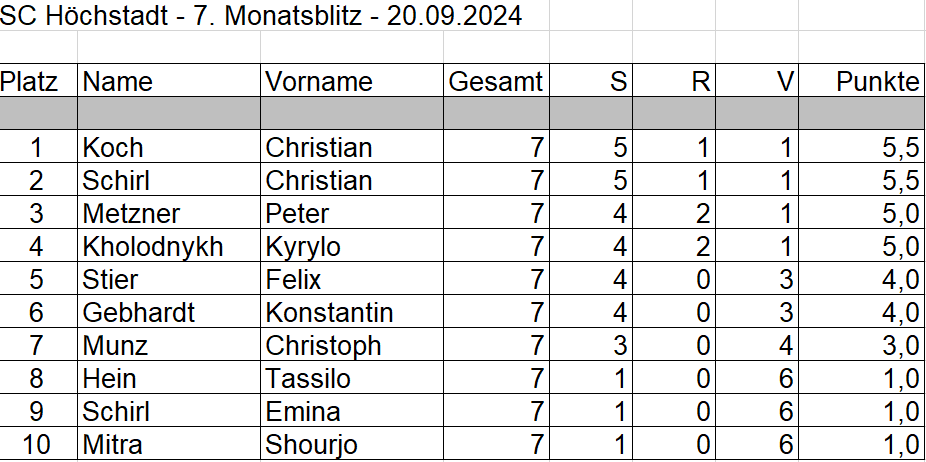Click the title cell SC Höchstadt Monatsblitz
926x462 pixels.
point(260,16)
